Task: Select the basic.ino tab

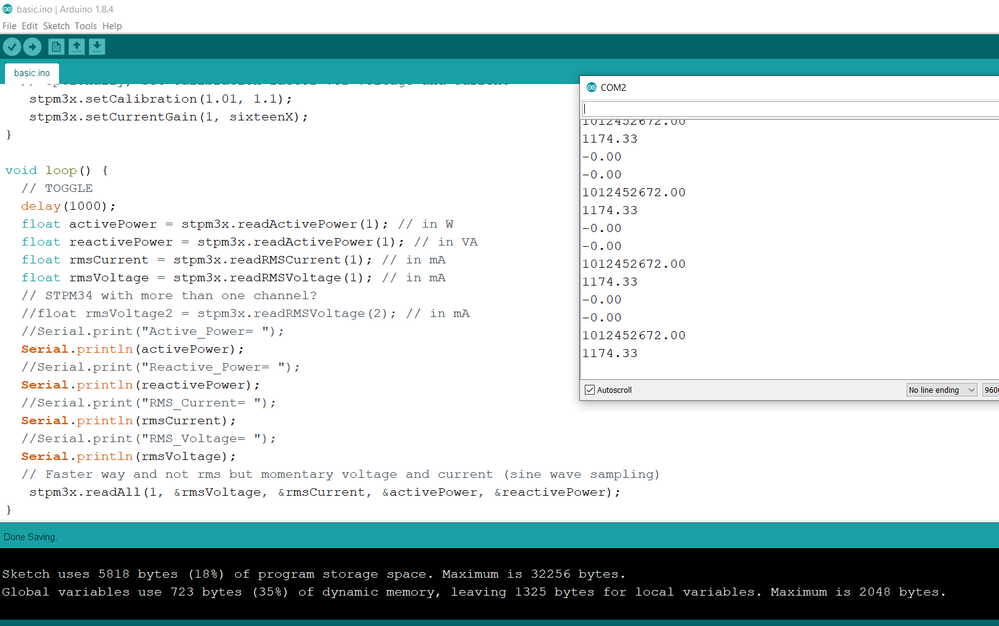Action: 32,73
